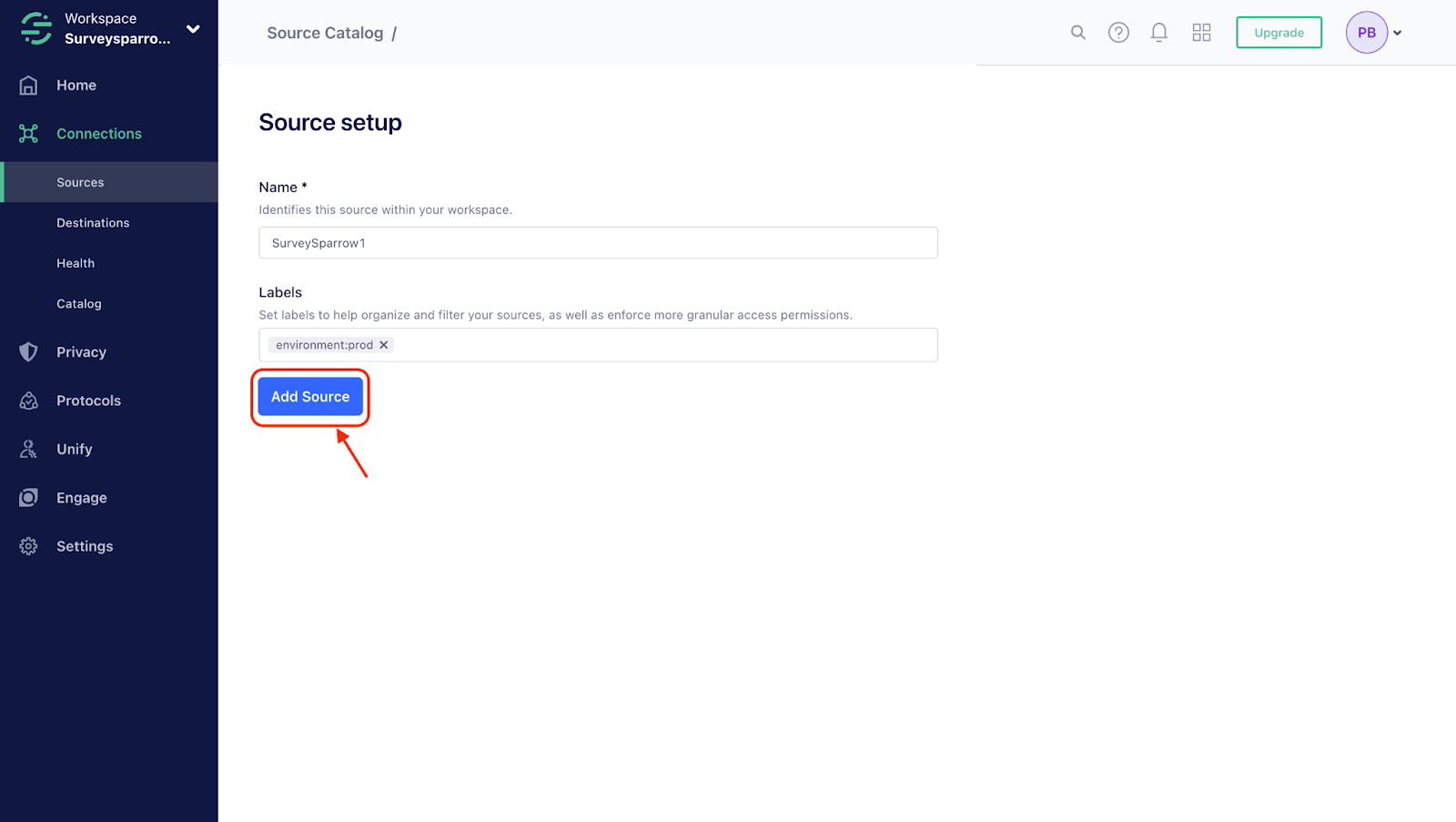Open the notifications bell
This screenshot has height=822, width=1456.
[x=1159, y=33]
